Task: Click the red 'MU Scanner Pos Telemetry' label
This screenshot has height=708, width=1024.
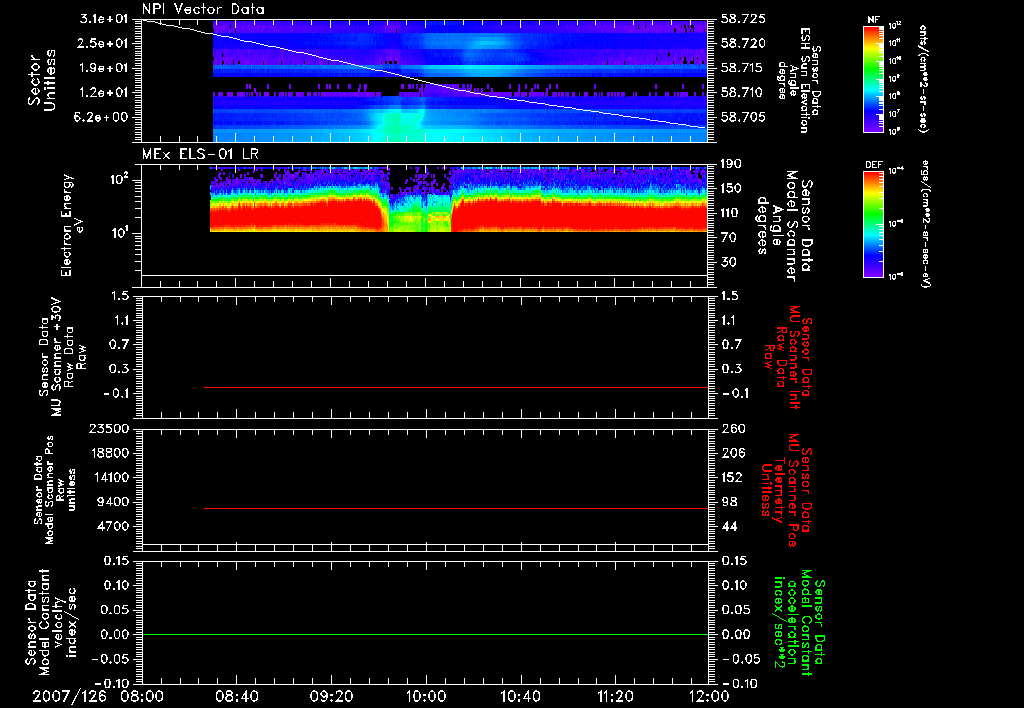Action: 786,489
